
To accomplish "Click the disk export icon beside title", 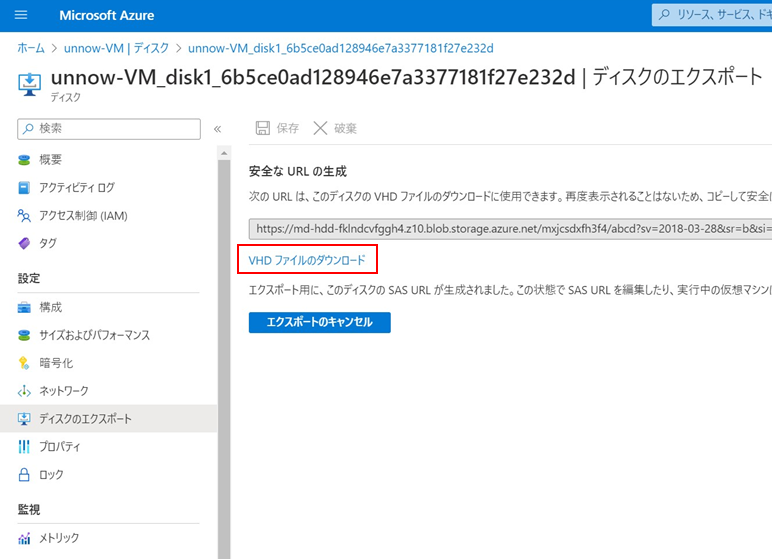I will (30, 85).
